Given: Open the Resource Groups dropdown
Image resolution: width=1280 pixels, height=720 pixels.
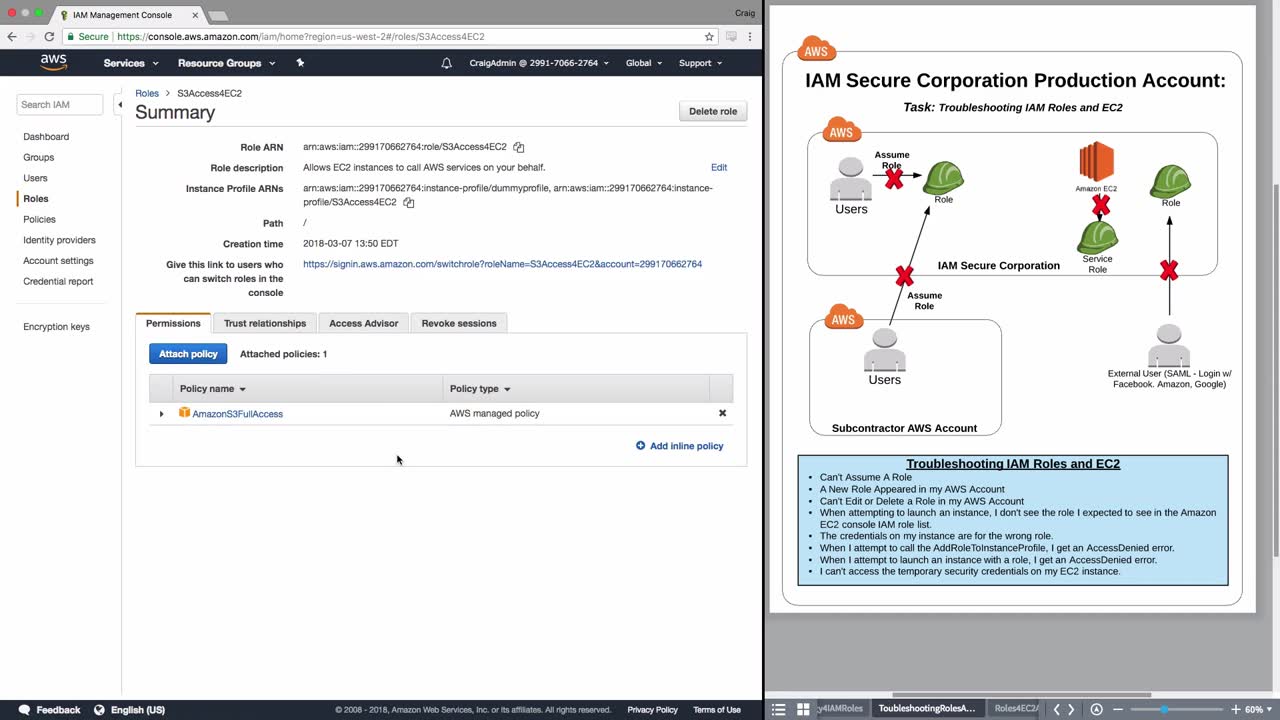Looking at the screenshot, I should tap(225, 63).
